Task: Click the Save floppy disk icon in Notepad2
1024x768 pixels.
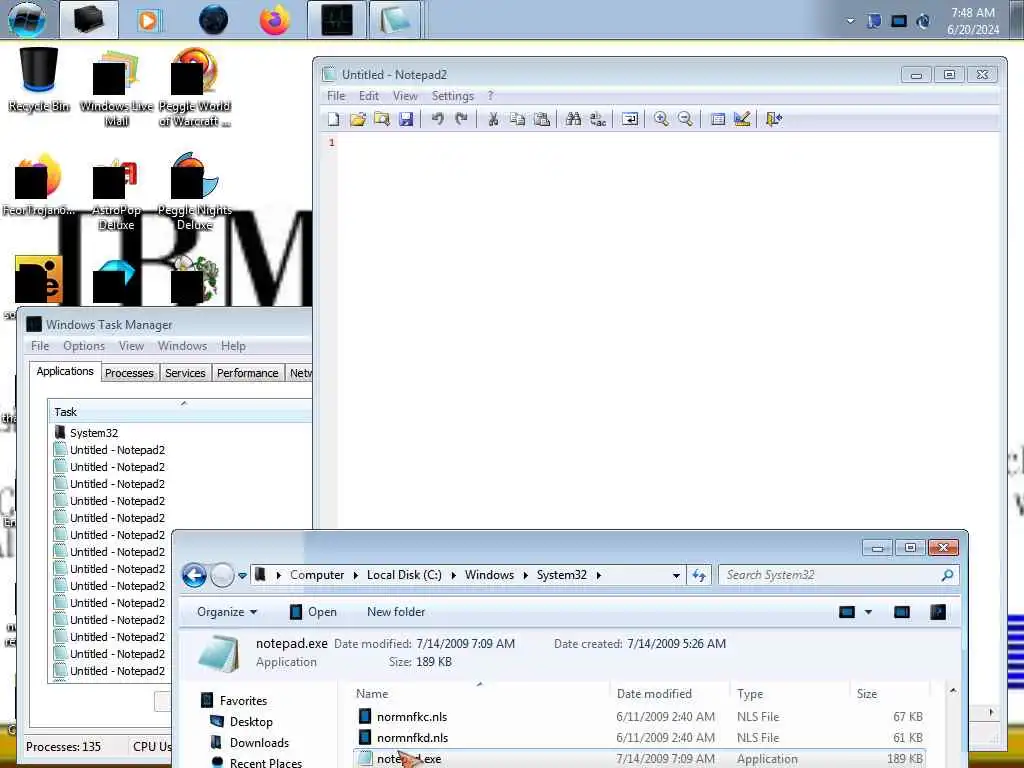Action: [406, 119]
